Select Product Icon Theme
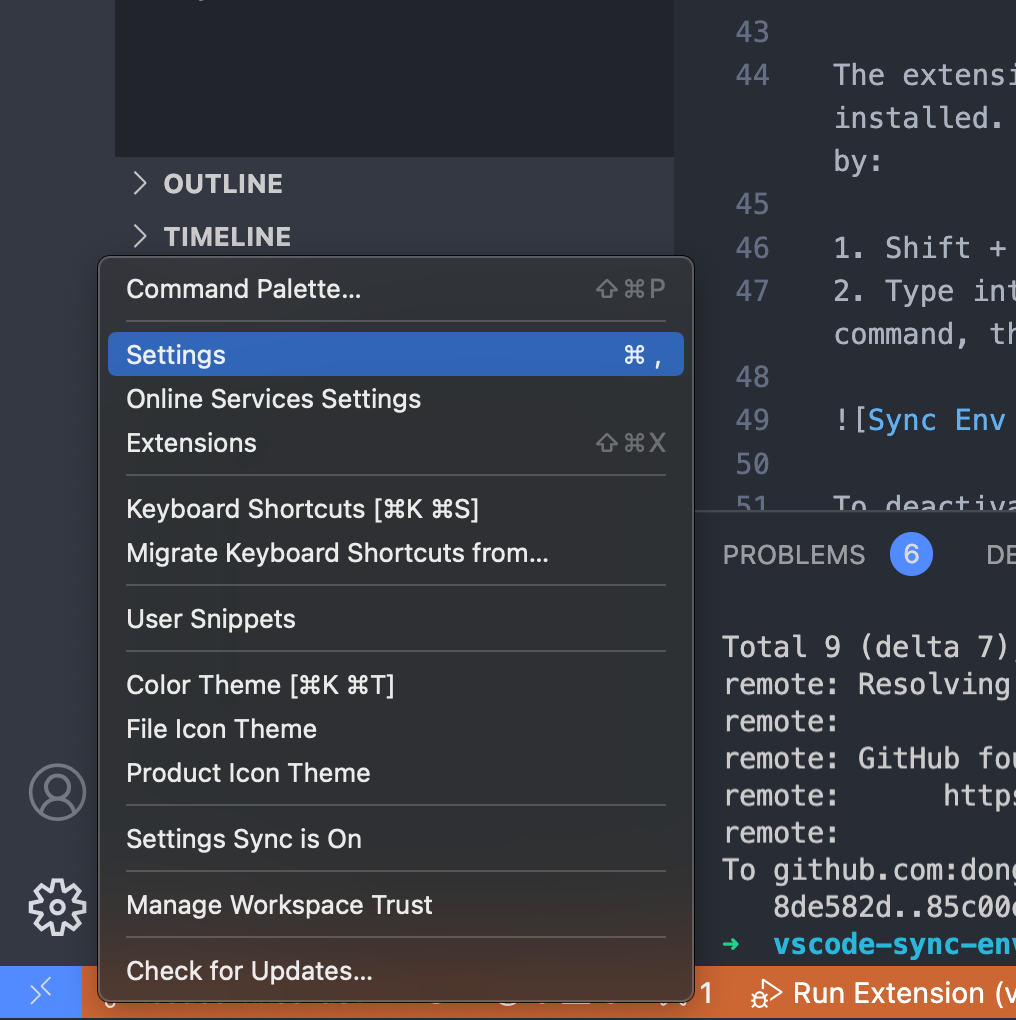1016x1020 pixels. click(x=395, y=773)
